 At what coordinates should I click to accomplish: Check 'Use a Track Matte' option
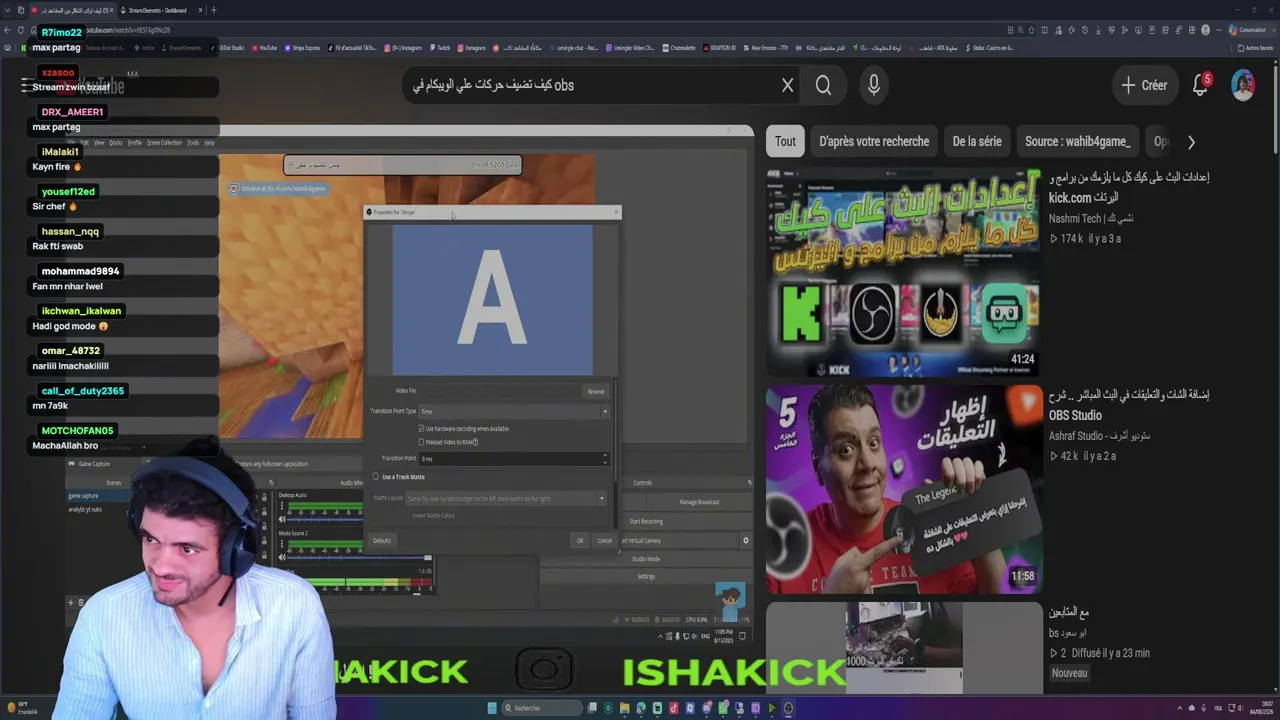pyautogui.click(x=376, y=477)
